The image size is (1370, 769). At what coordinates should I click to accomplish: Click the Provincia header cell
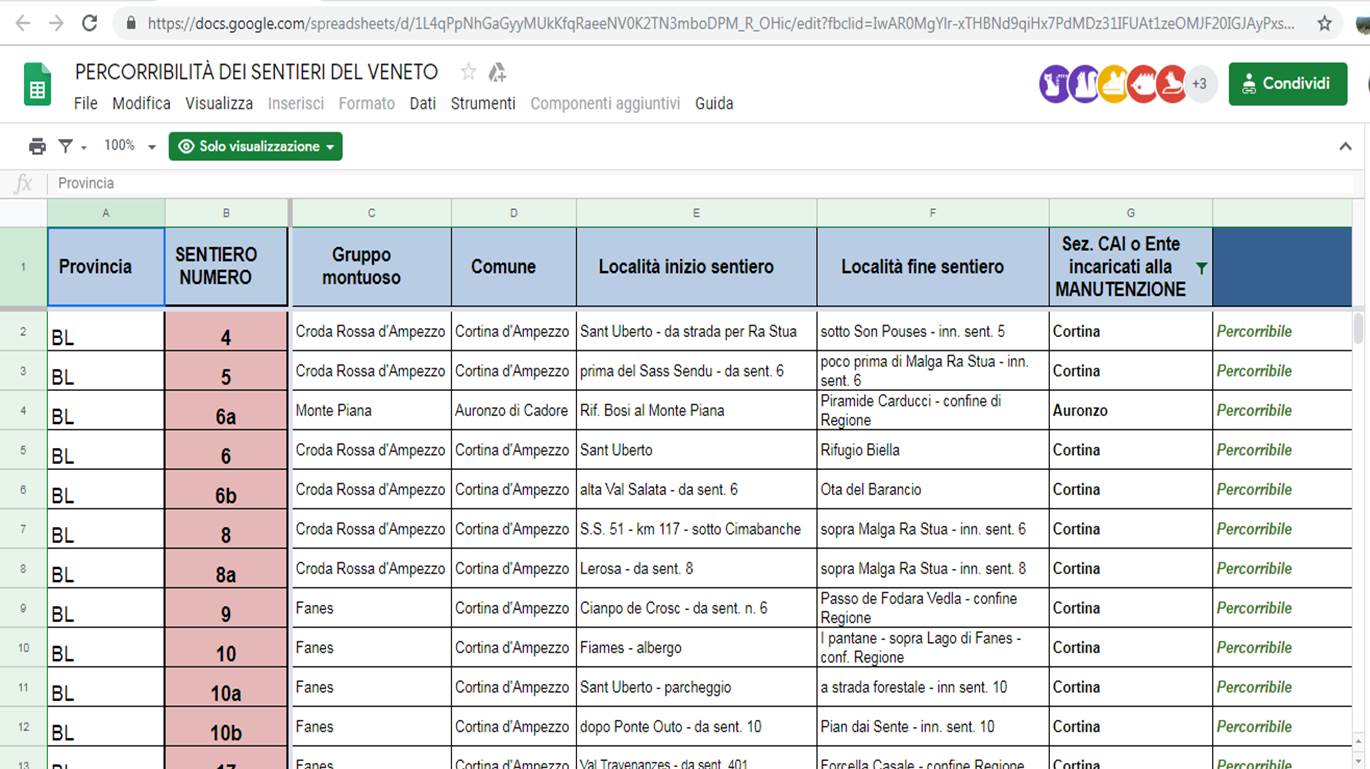point(106,267)
